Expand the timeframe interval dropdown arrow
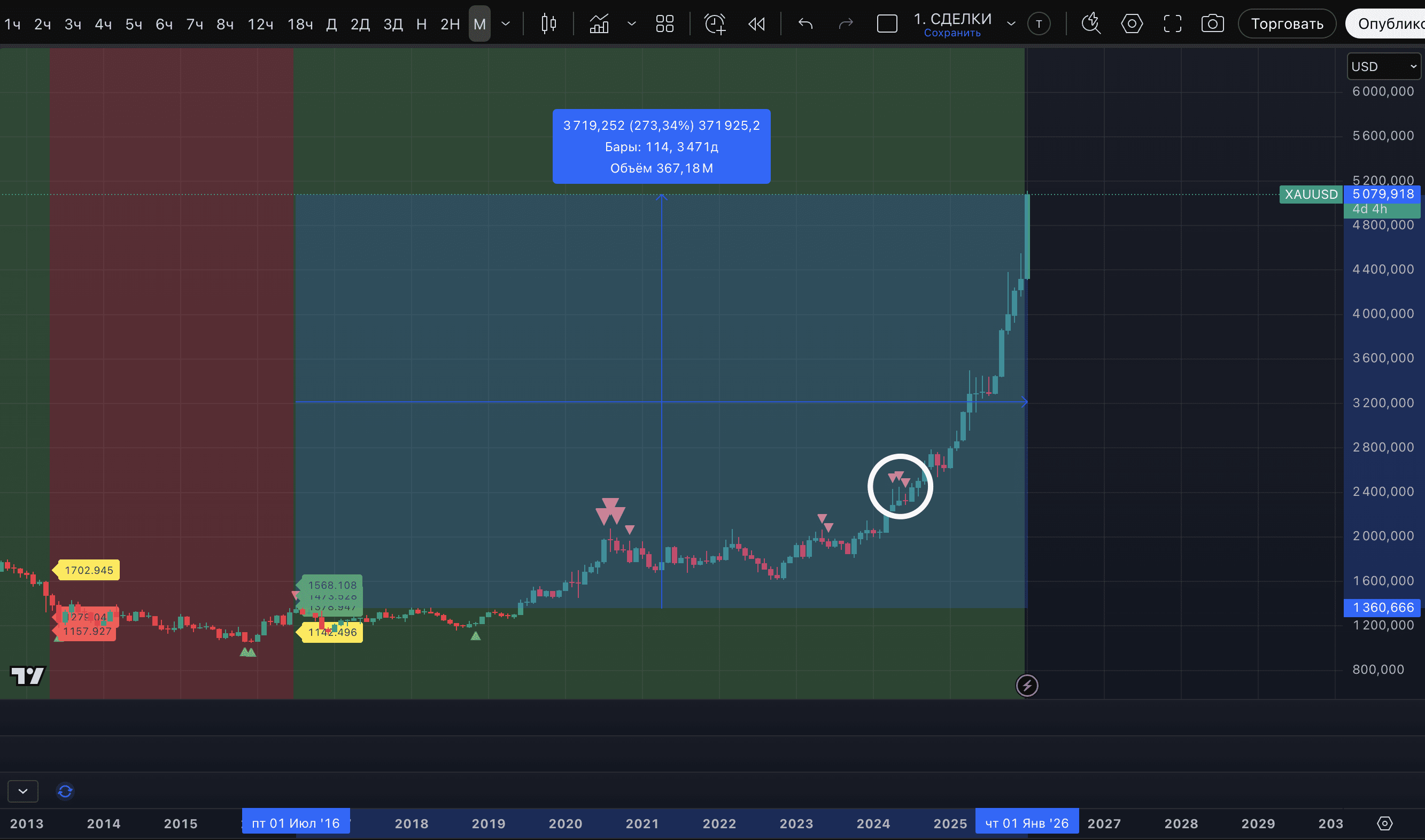This screenshot has height=840, width=1425. point(506,24)
